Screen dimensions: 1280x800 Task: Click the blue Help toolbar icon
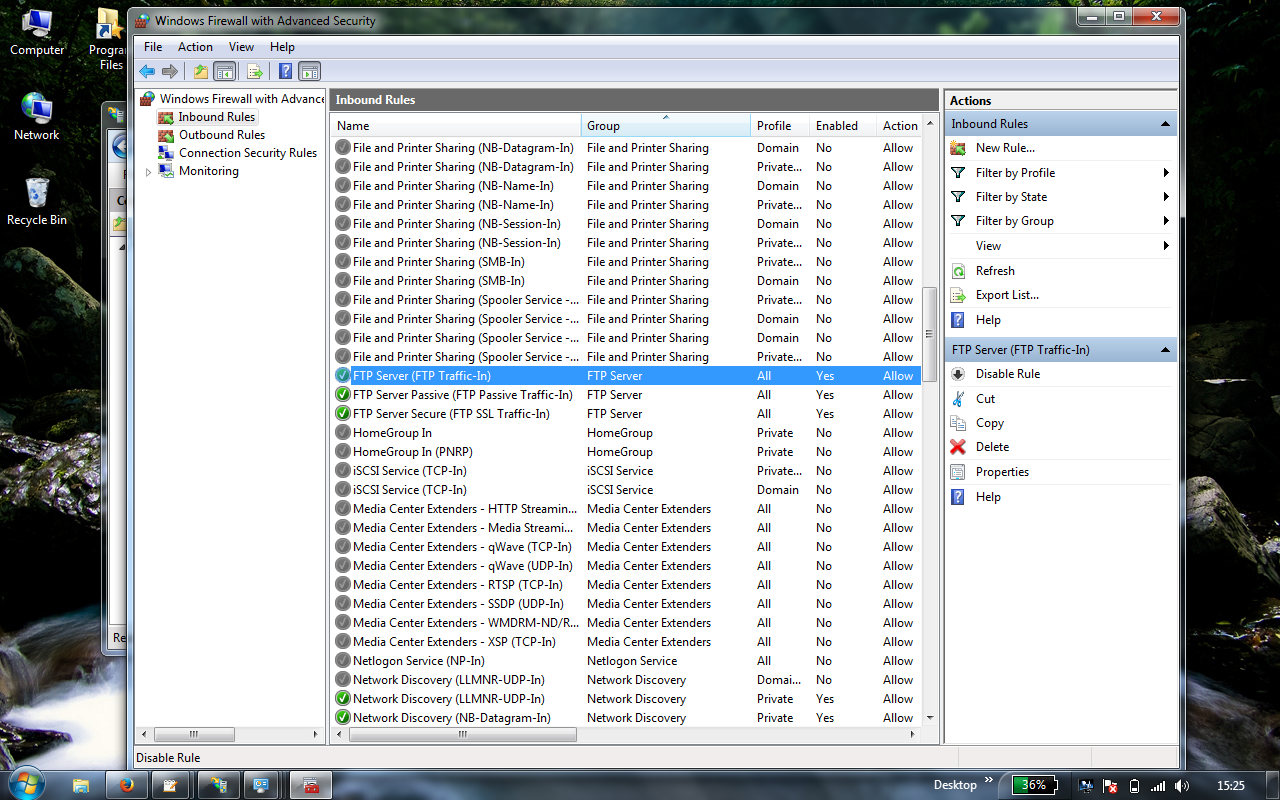[x=285, y=71]
